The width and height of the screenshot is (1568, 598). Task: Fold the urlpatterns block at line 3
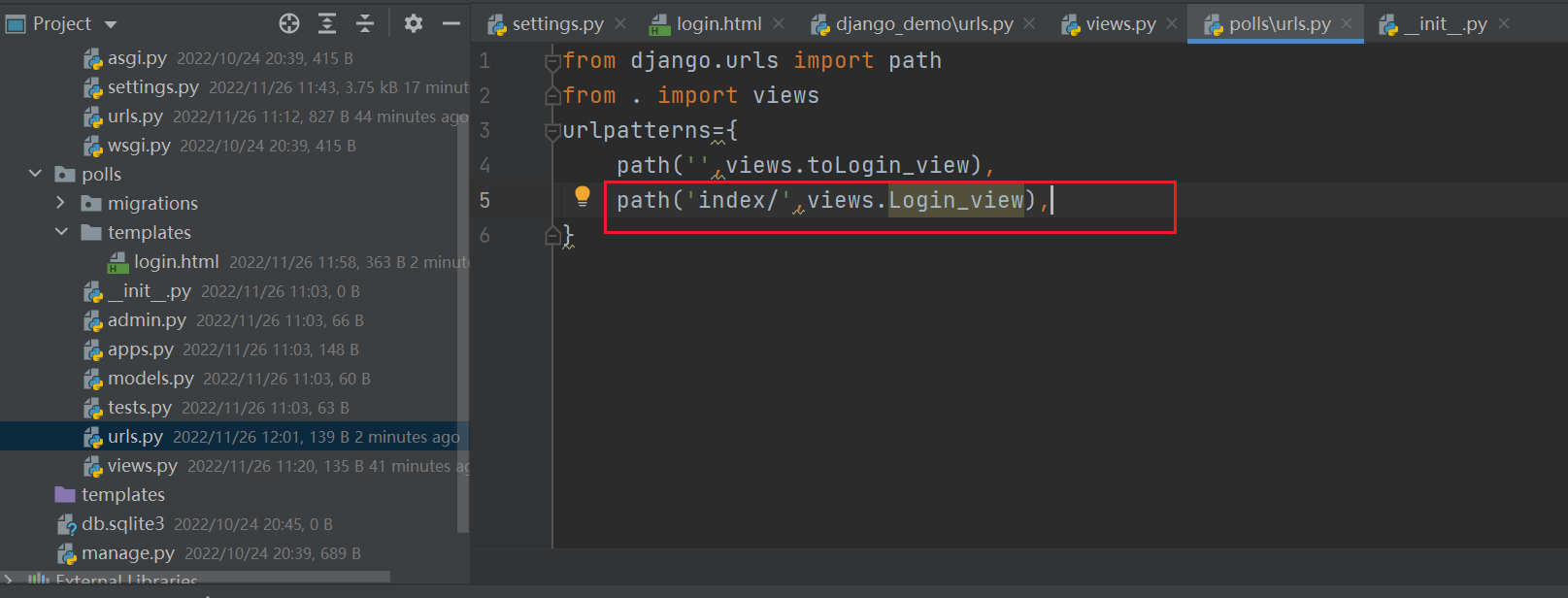[552, 131]
